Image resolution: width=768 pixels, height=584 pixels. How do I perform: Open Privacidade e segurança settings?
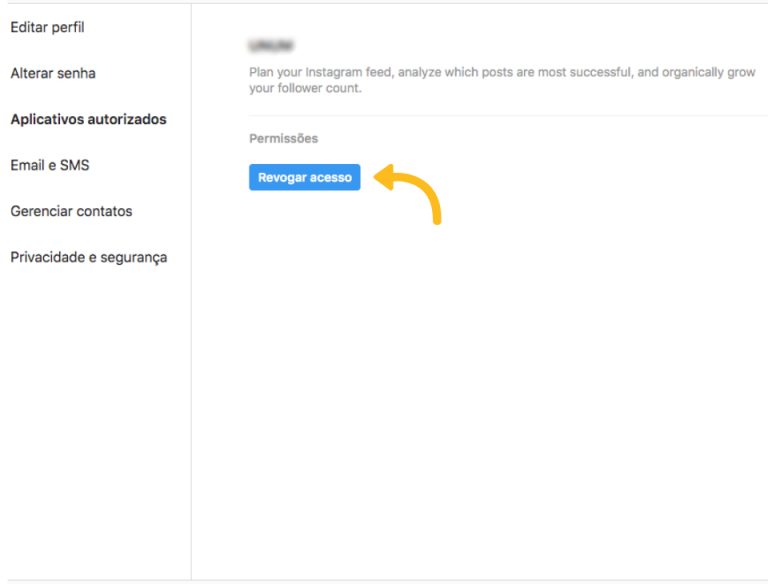[88, 257]
